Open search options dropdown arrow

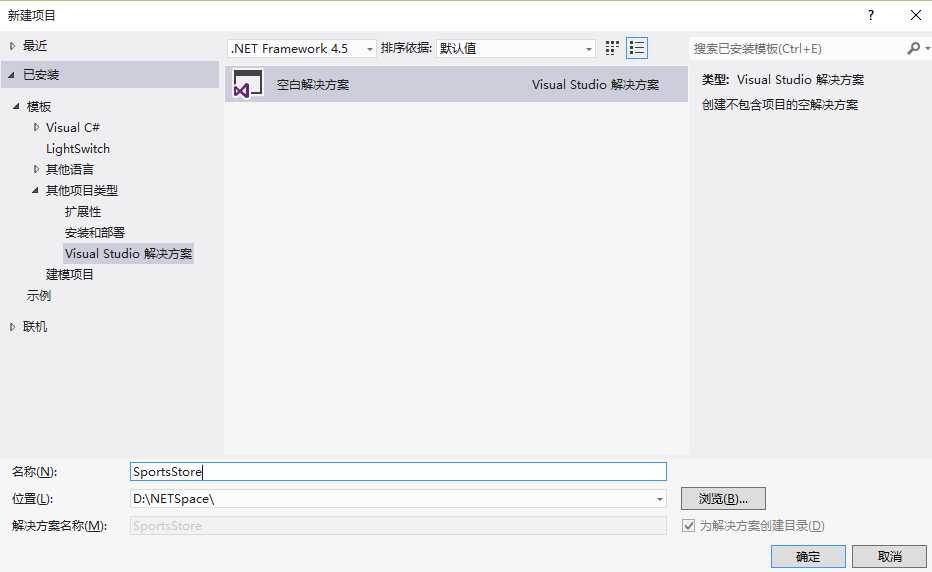(927, 48)
